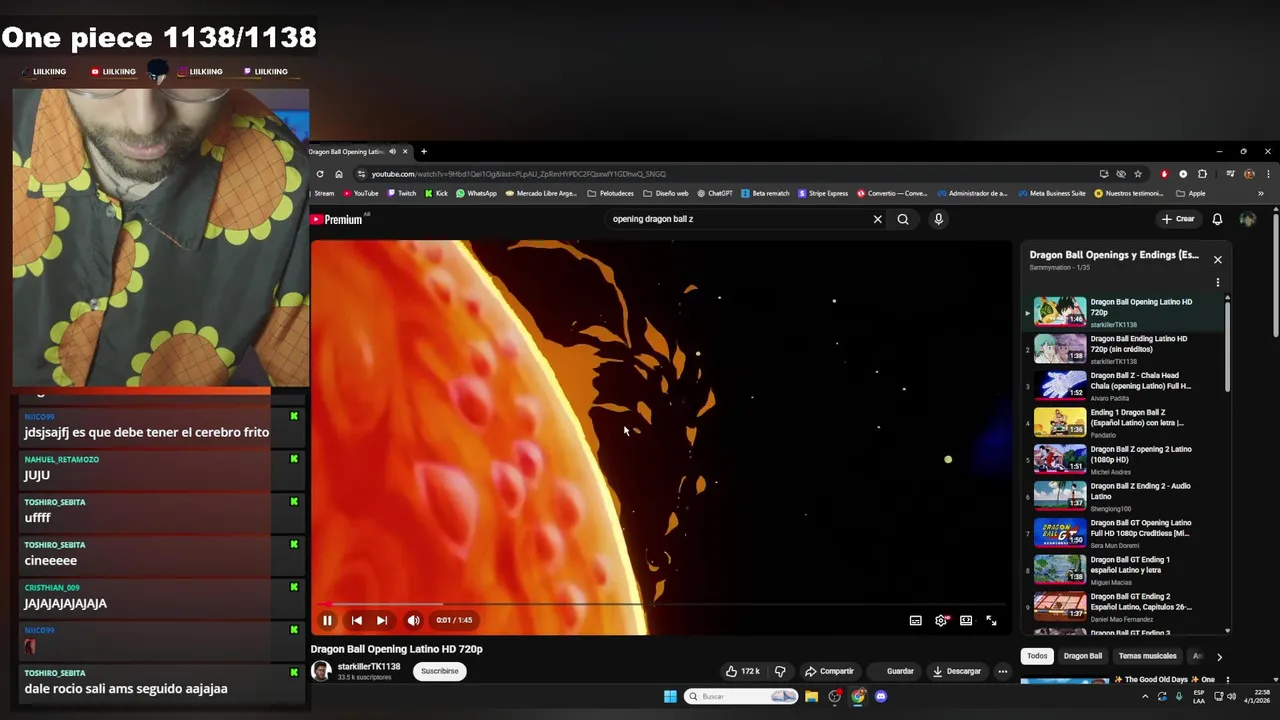Like the video (172 k)
Screen dimensions: 1280x720
742,671
